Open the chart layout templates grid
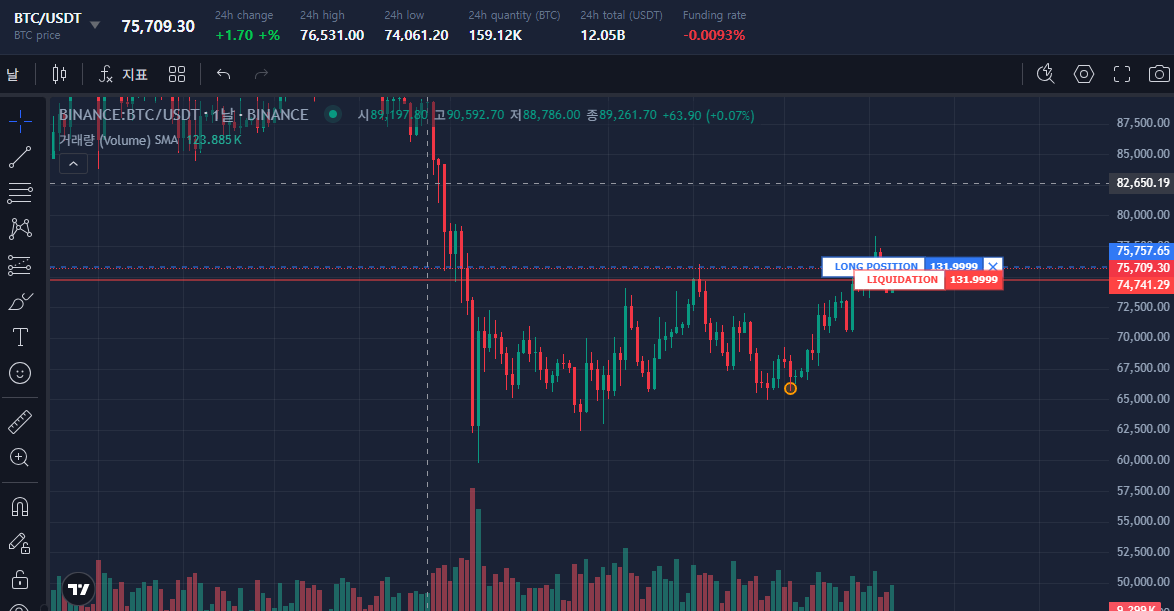Viewport: 1174px width, 611px height. click(x=177, y=74)
